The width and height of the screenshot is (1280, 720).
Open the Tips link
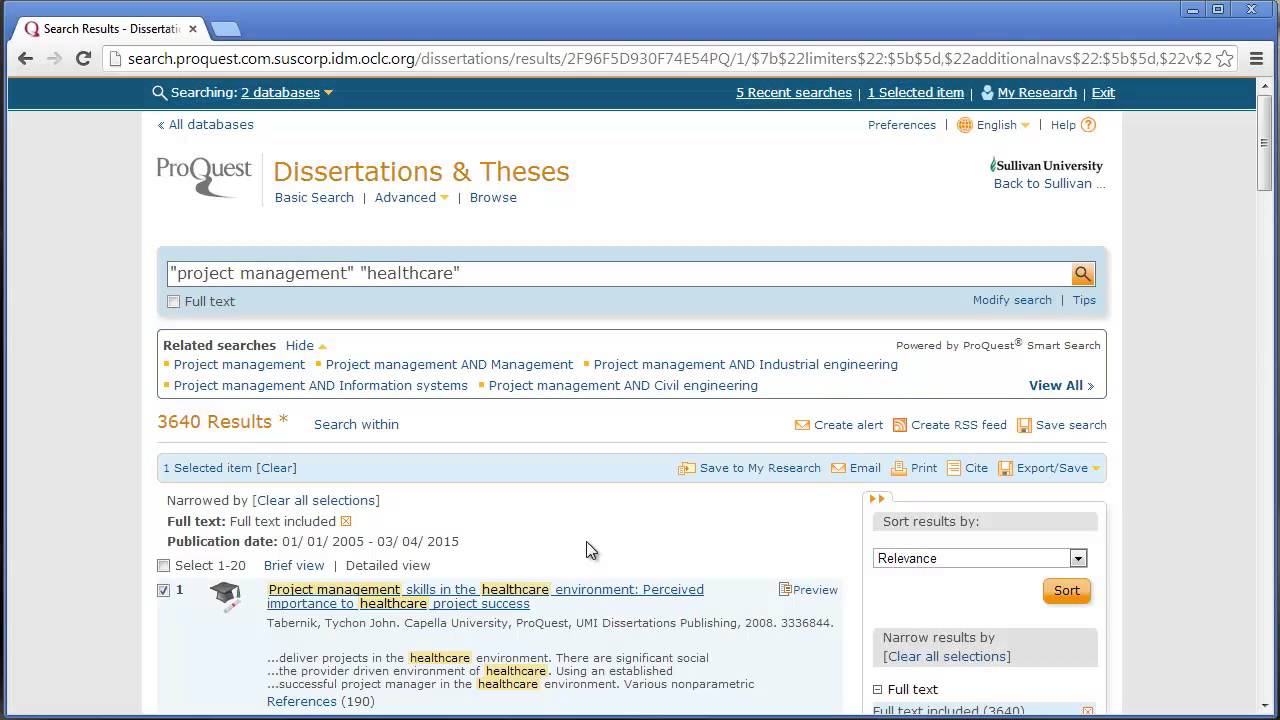click(x=1084, y=300)
